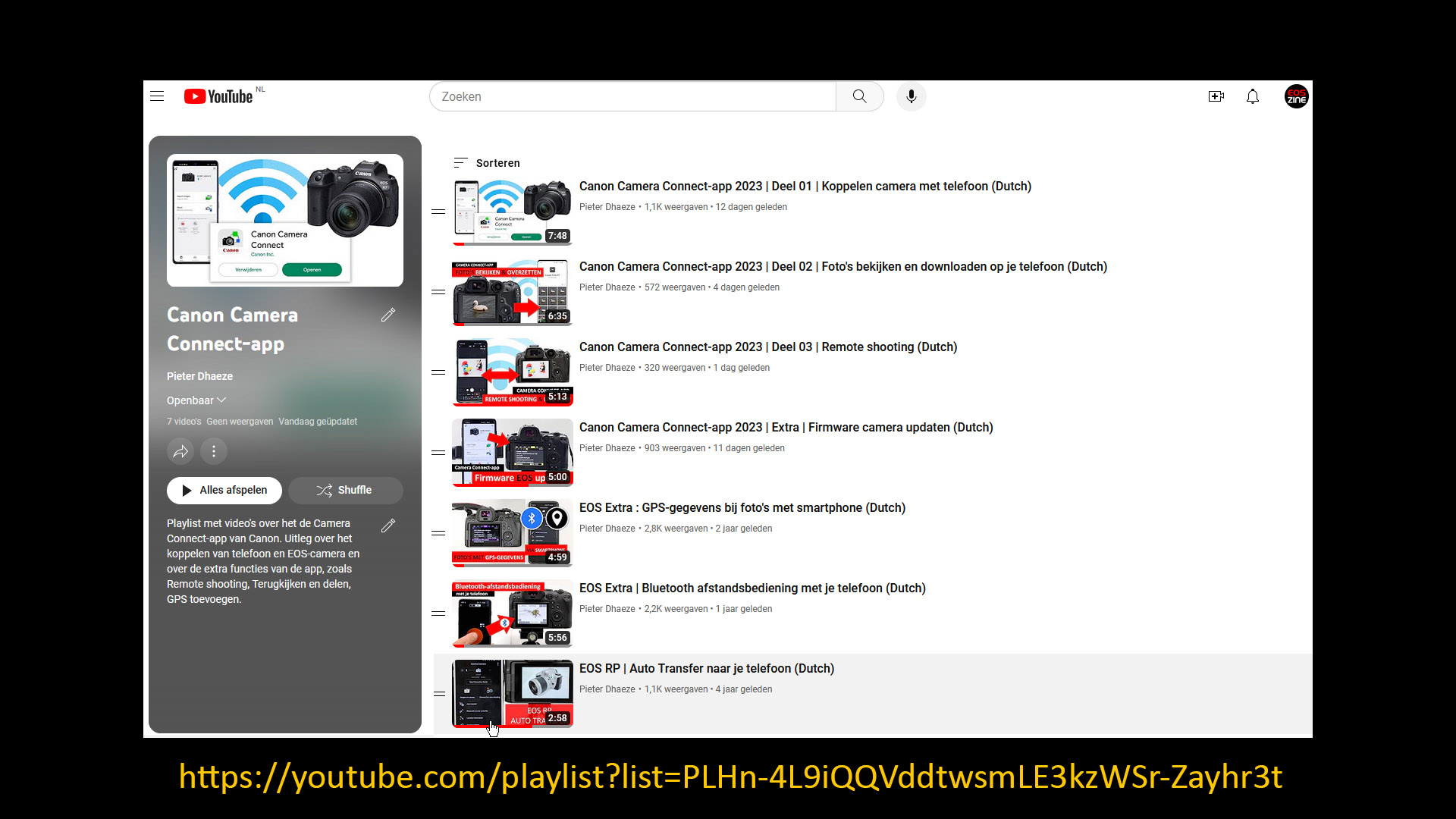Open the create video icon
The image size is (1456, 819).
pos(1216,96)
